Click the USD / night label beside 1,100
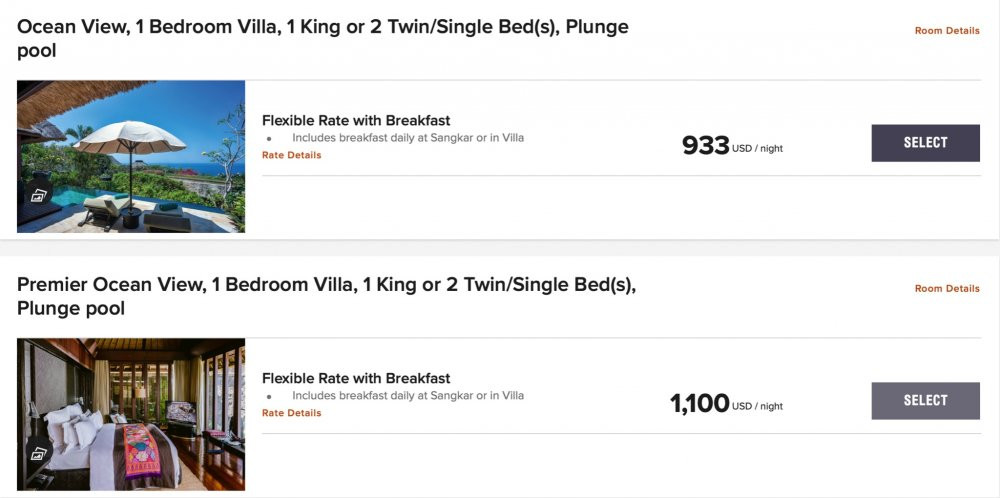The height and width of the screenshot is (498, 1000). 757,407
